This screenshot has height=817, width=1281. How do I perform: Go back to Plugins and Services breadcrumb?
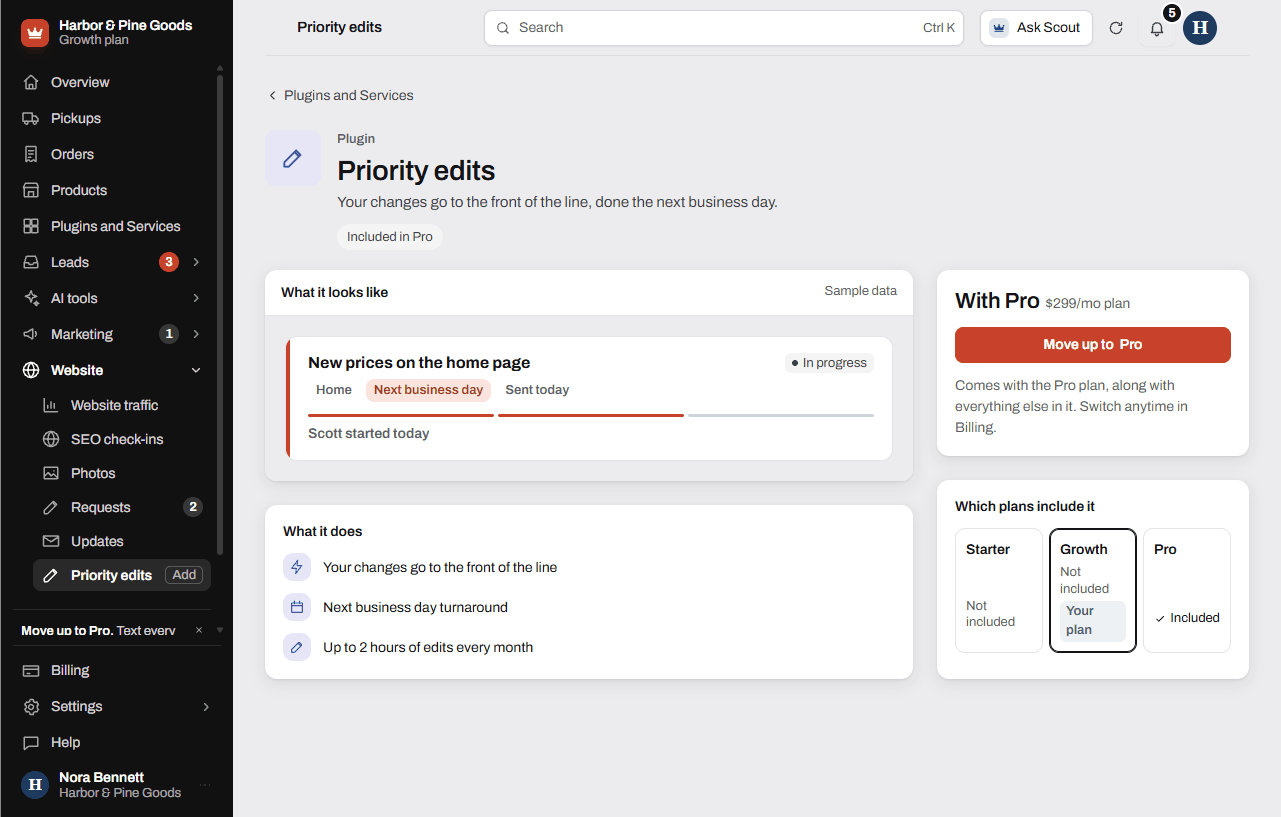point(341,95)
